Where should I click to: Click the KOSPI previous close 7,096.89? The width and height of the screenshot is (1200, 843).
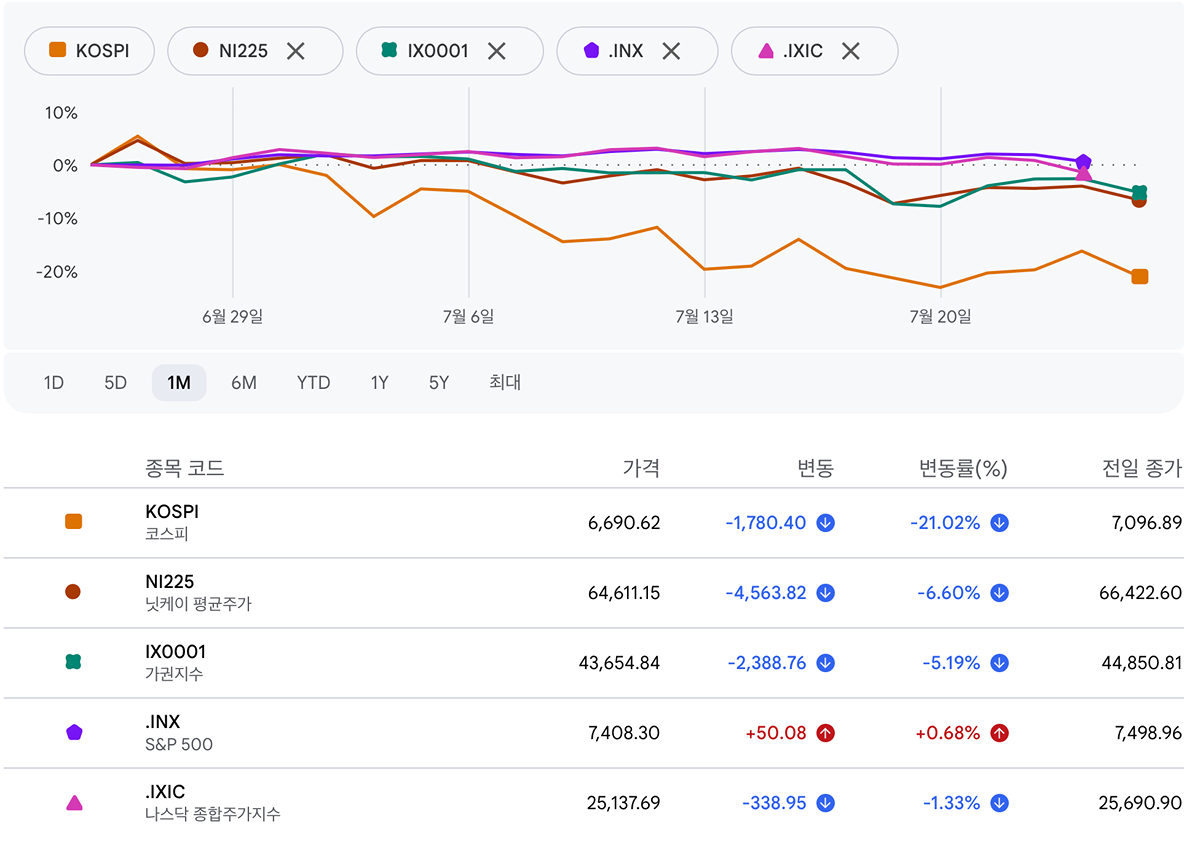[x=1145, y=523]
